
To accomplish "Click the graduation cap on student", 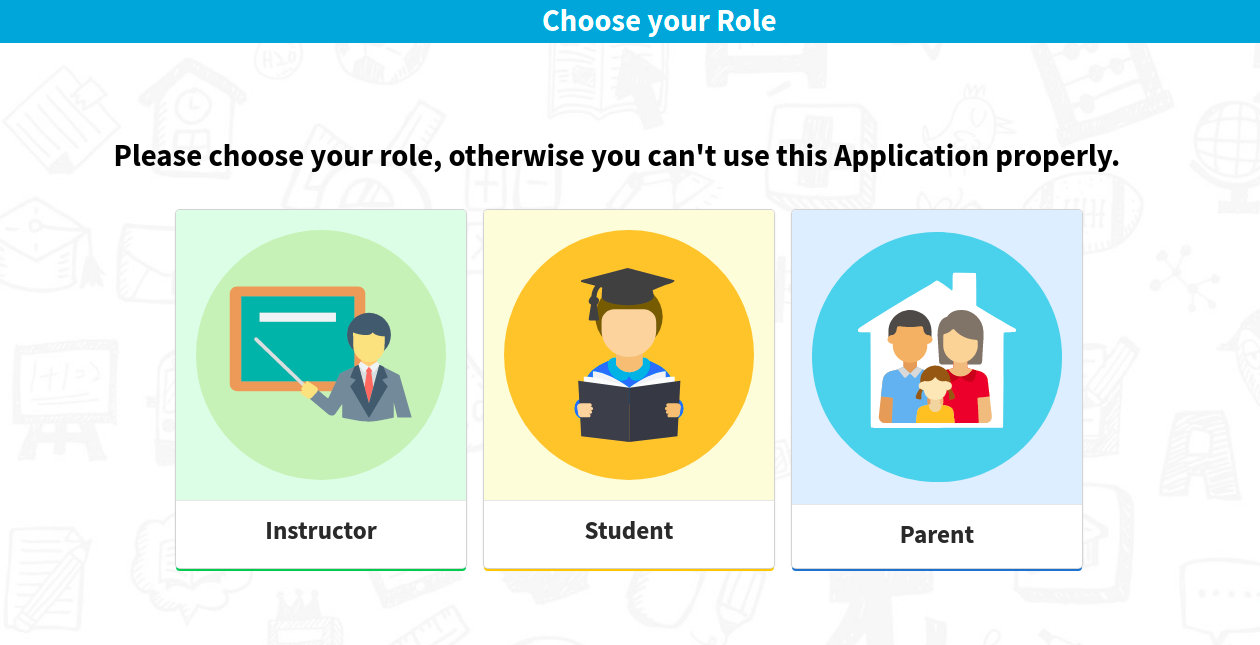I will [626, 290].
